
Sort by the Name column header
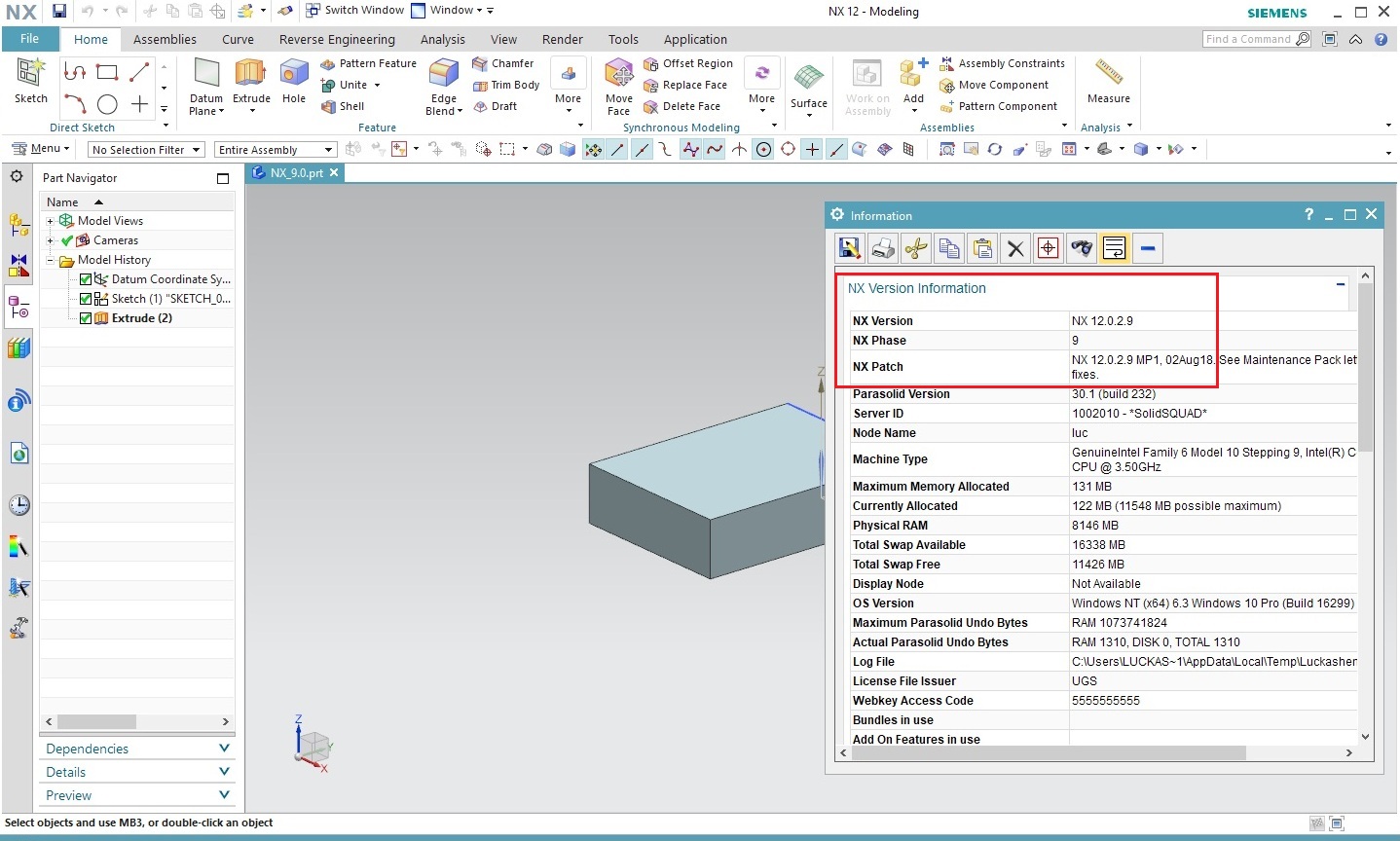pos(137,201)
